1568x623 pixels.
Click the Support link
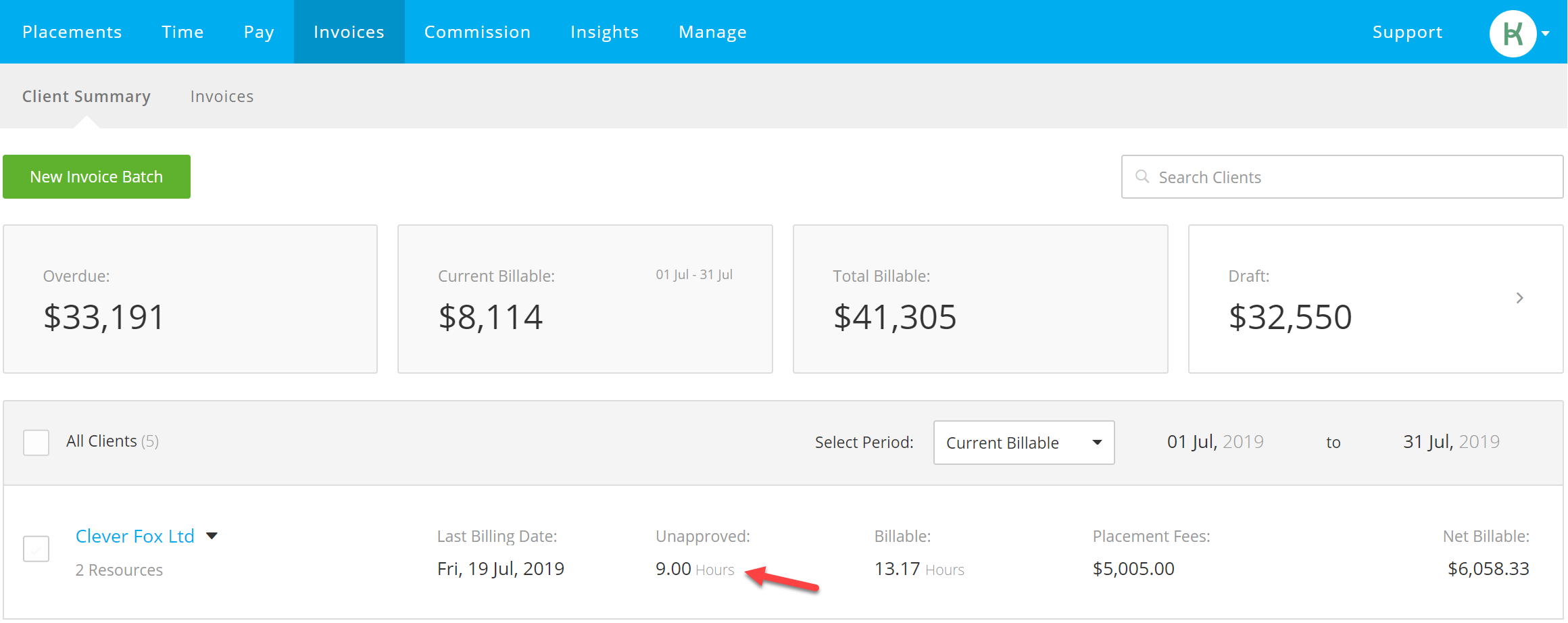pyautogui.click(x=1407, y=32)
